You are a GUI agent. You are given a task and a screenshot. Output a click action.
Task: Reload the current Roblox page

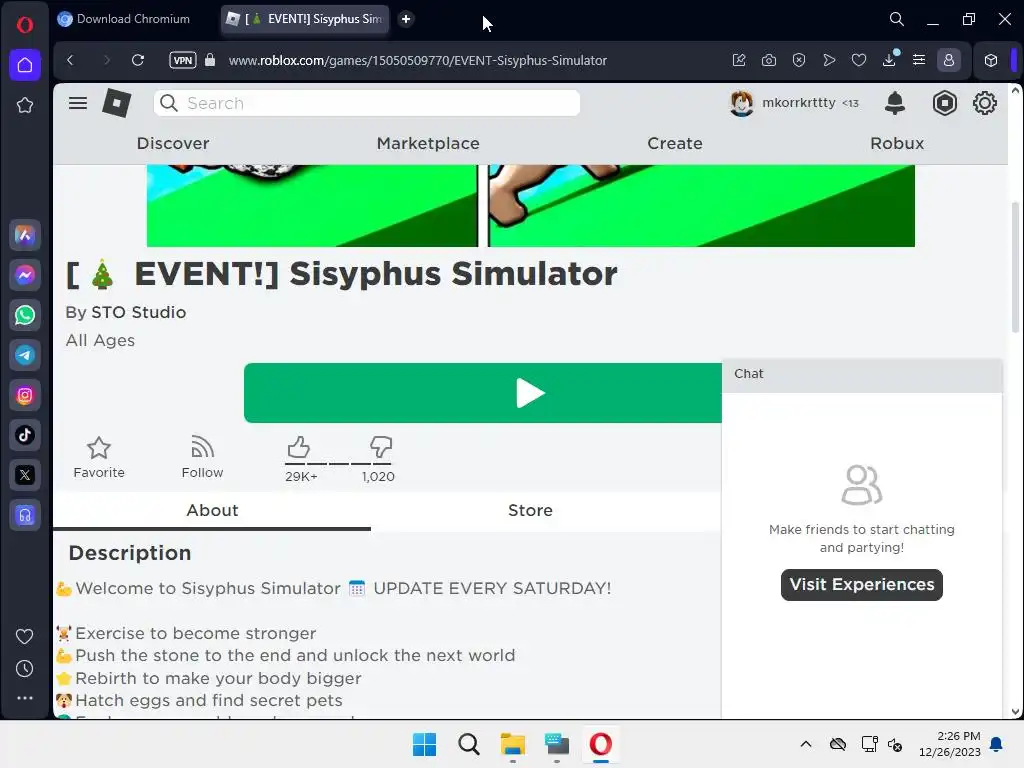[138, 60]
